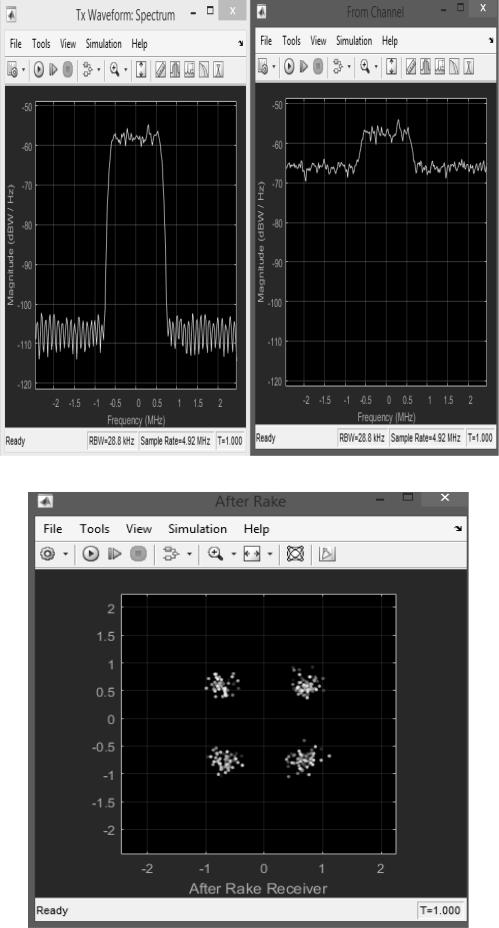
Task: Open cursor measurements in Tx Waveform window
Action: coord(160,69)
